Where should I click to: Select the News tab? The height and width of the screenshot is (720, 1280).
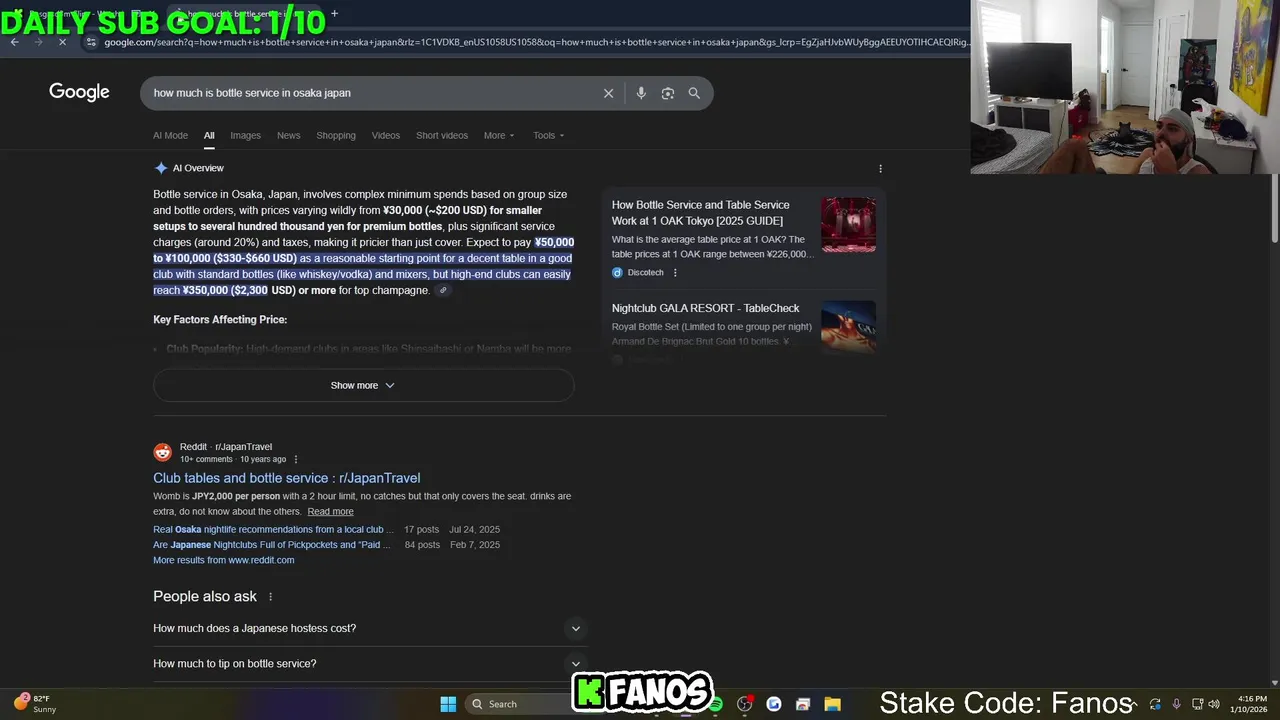tap(288, 136)
